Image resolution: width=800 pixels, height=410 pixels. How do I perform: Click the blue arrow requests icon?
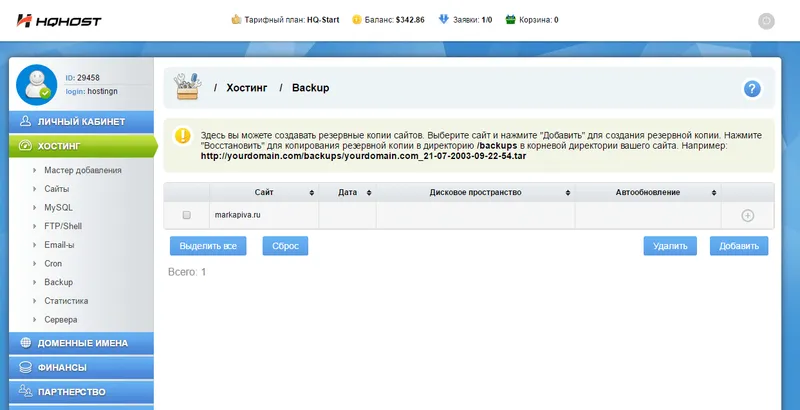[443, 19]
